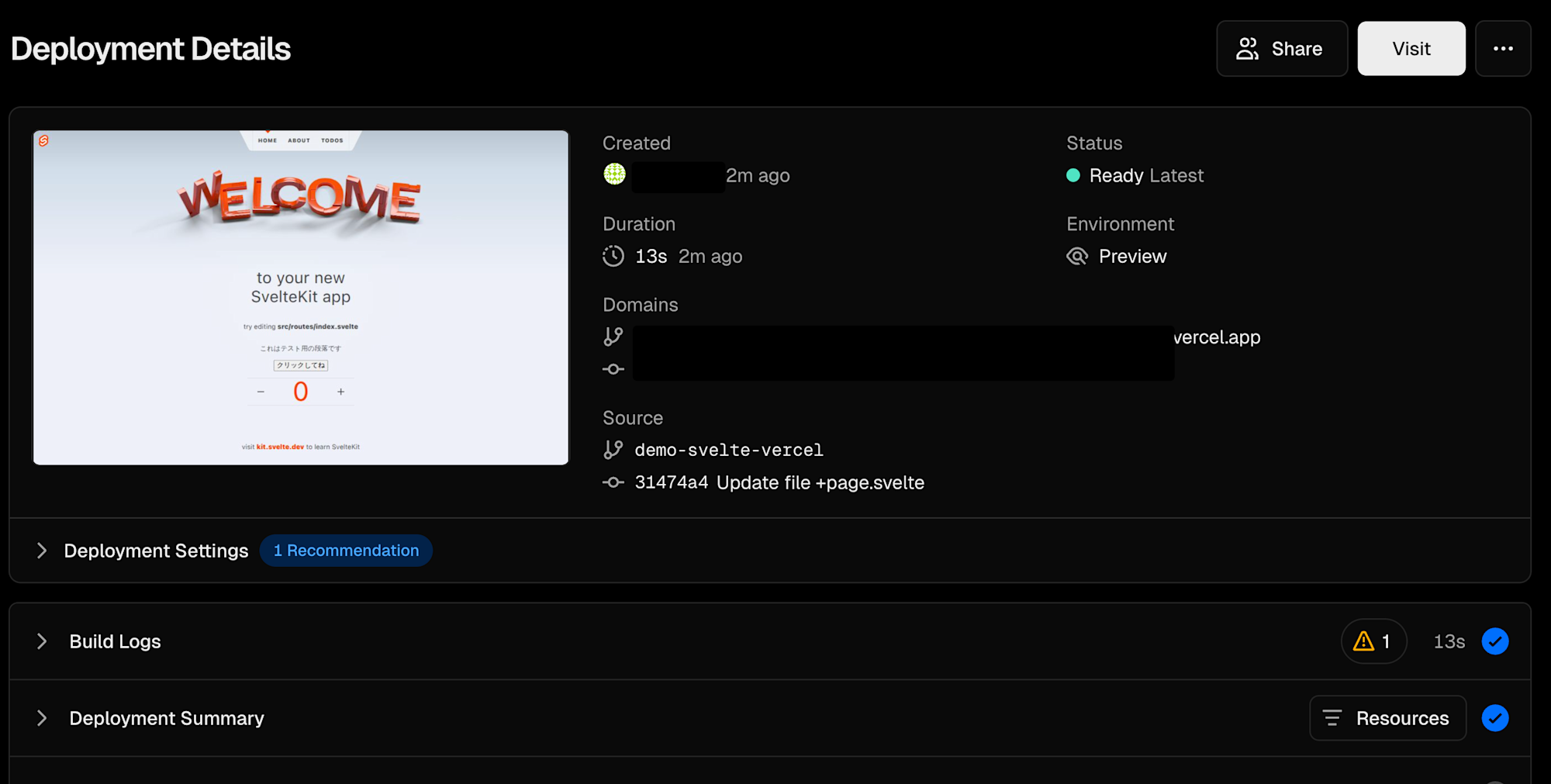Click the green Ready status dot

coord(1073,175)
